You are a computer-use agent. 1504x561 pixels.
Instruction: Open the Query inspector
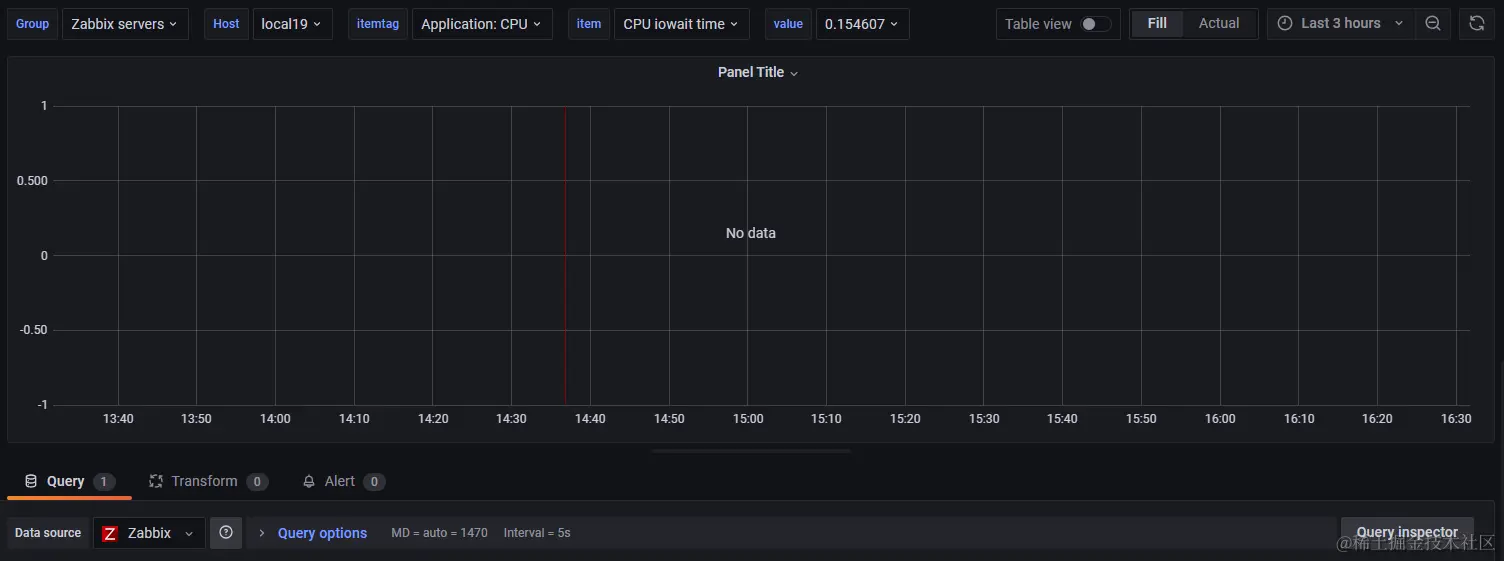[x=1407, y=533]
